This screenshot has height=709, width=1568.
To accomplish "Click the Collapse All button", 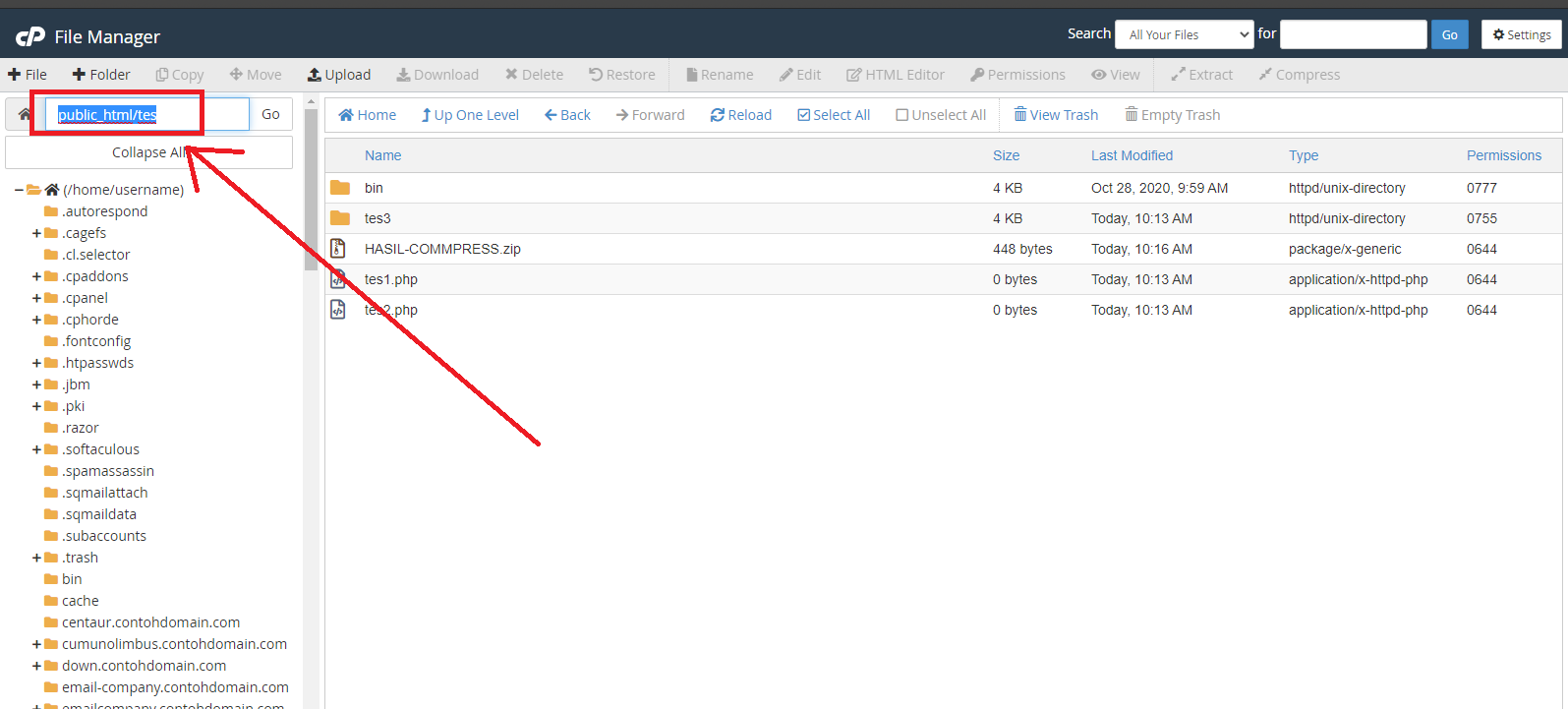I will [148, 152].
